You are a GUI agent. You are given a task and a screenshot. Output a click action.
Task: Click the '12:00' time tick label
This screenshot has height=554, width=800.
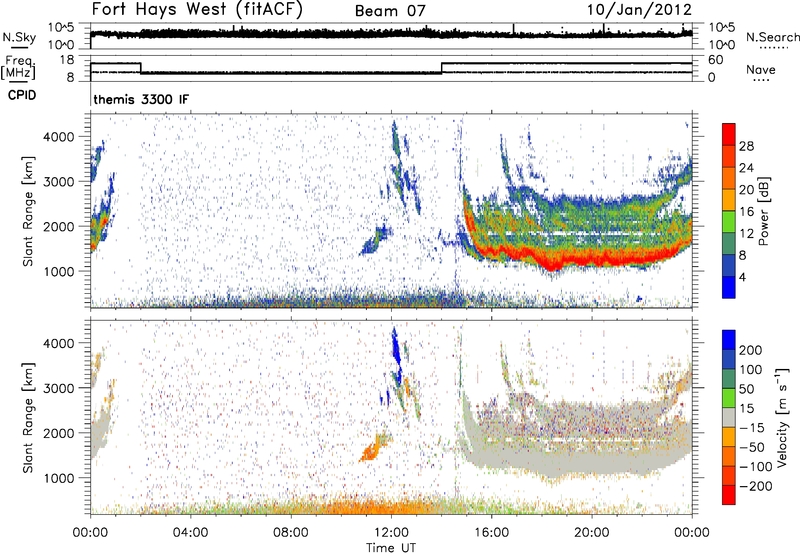pos(391,533)
